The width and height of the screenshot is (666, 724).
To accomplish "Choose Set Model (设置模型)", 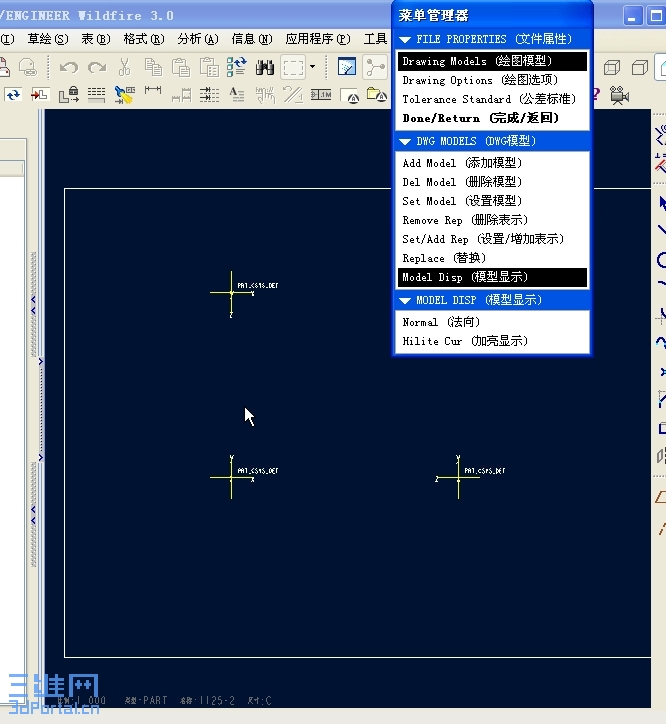I will click(492, 201).
